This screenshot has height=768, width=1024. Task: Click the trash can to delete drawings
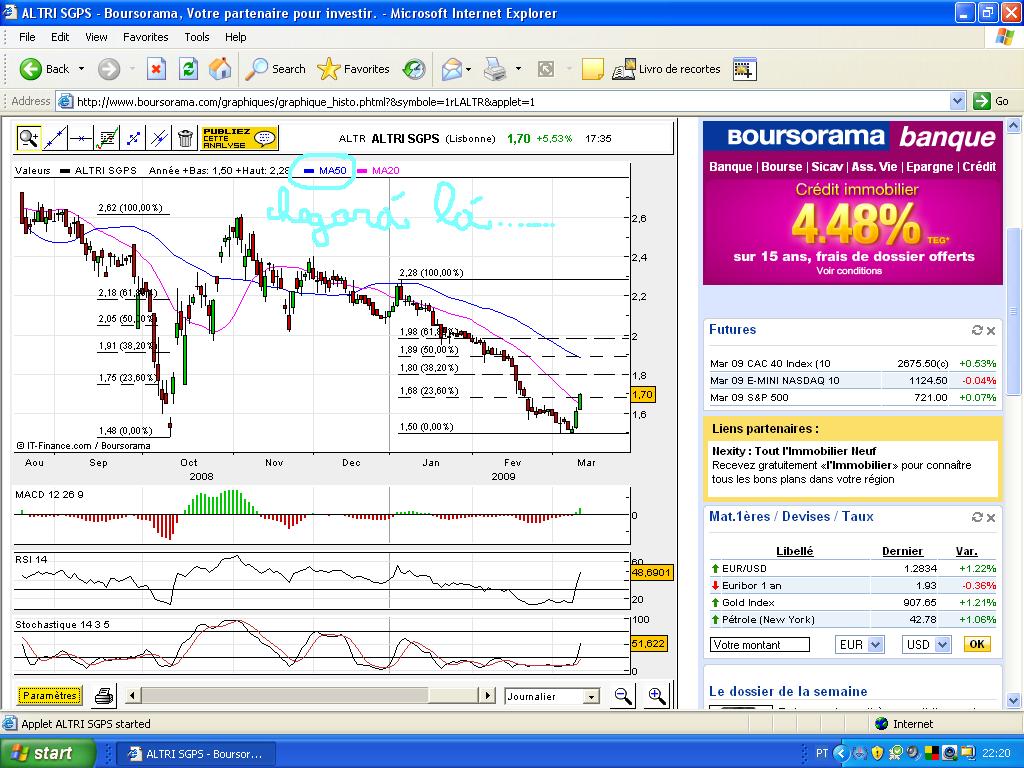pyautogui.click(x=185, y=138)
